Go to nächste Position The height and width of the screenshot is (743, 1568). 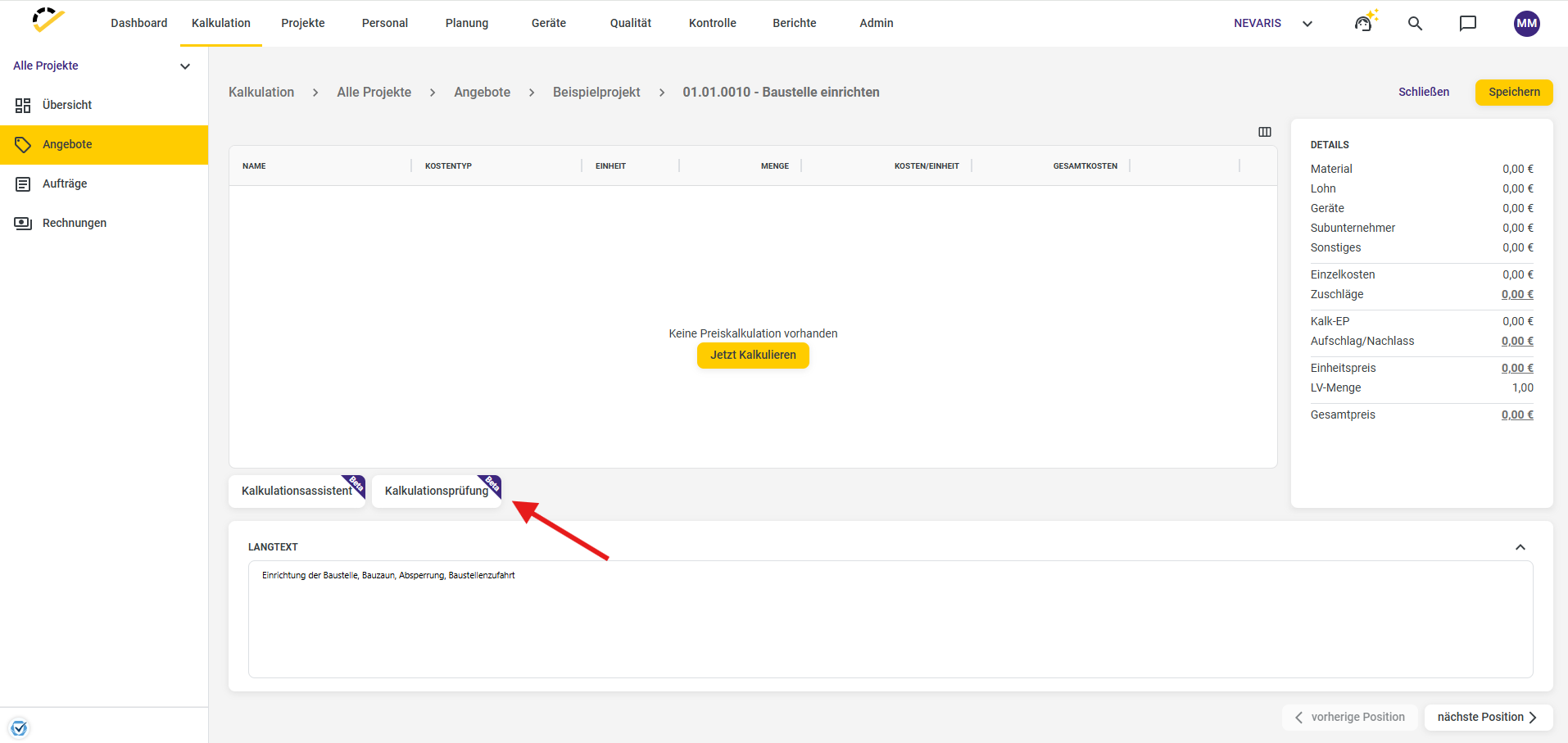tap(1489, 717)
